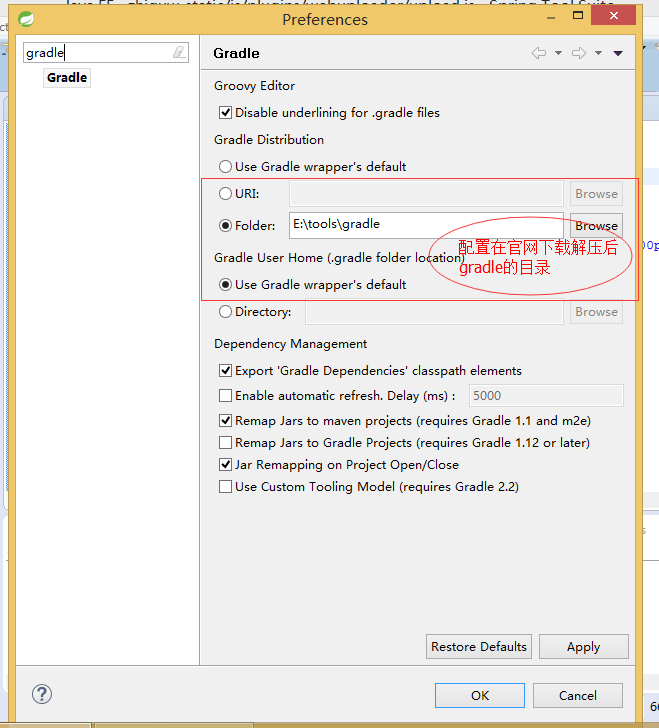Click the forward navigation arrow icon

[x=579, y=53]
